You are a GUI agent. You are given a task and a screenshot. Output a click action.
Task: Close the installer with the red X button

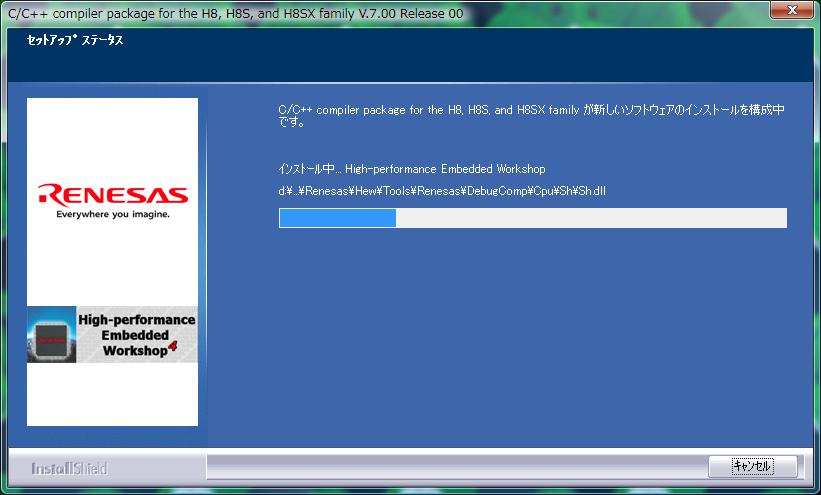point(793,10)
